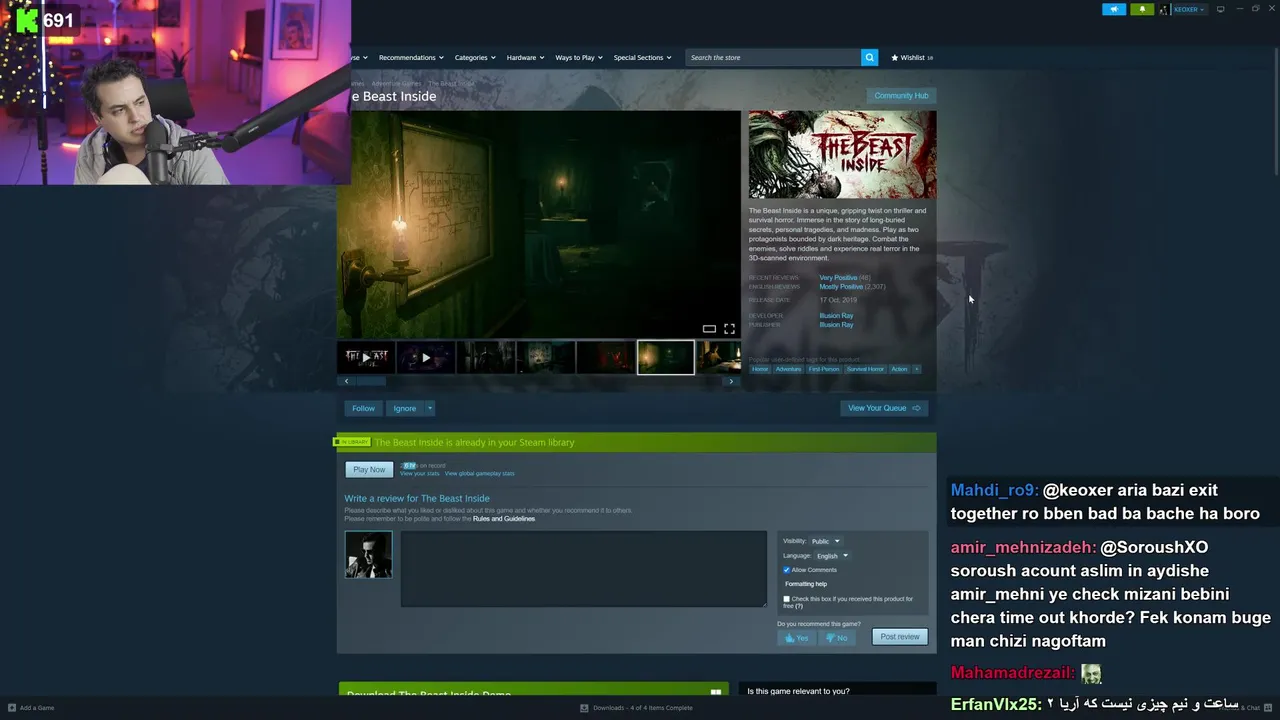The width and height of the screenshot is (1280, 720).
Task: Toggle theater mode on screenshot viewer
Action: pyautogui.click(x=709, y=329)
